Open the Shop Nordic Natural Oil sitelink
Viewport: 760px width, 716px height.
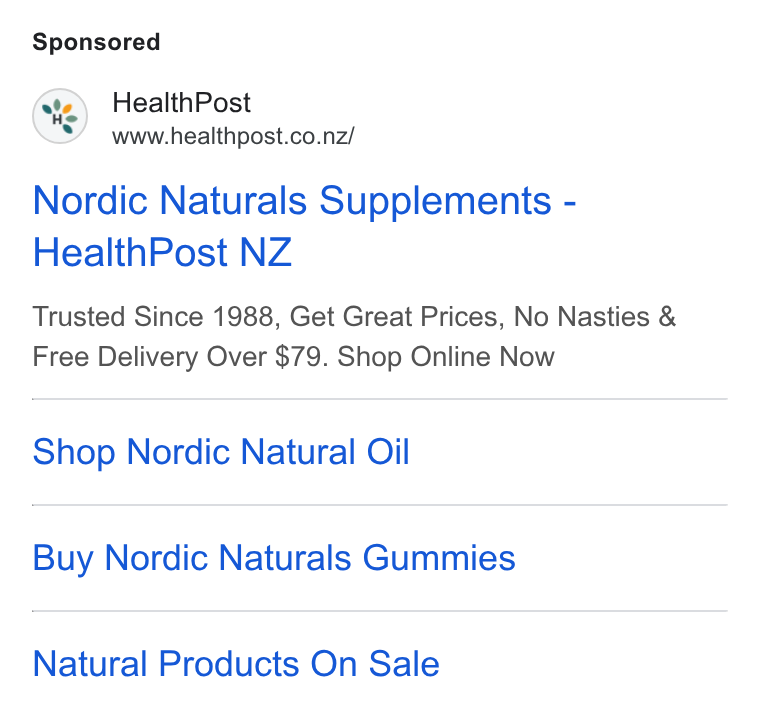(x=221, y=452)
